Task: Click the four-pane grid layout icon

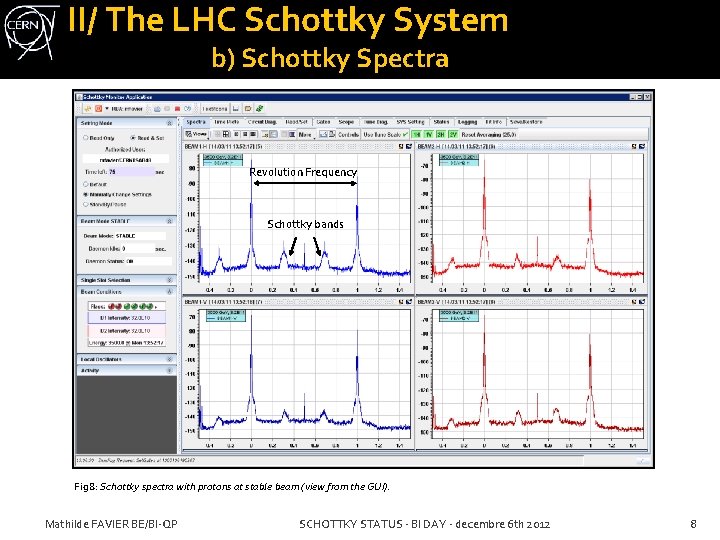Action: pyautogui.click(x=226, y=134)
